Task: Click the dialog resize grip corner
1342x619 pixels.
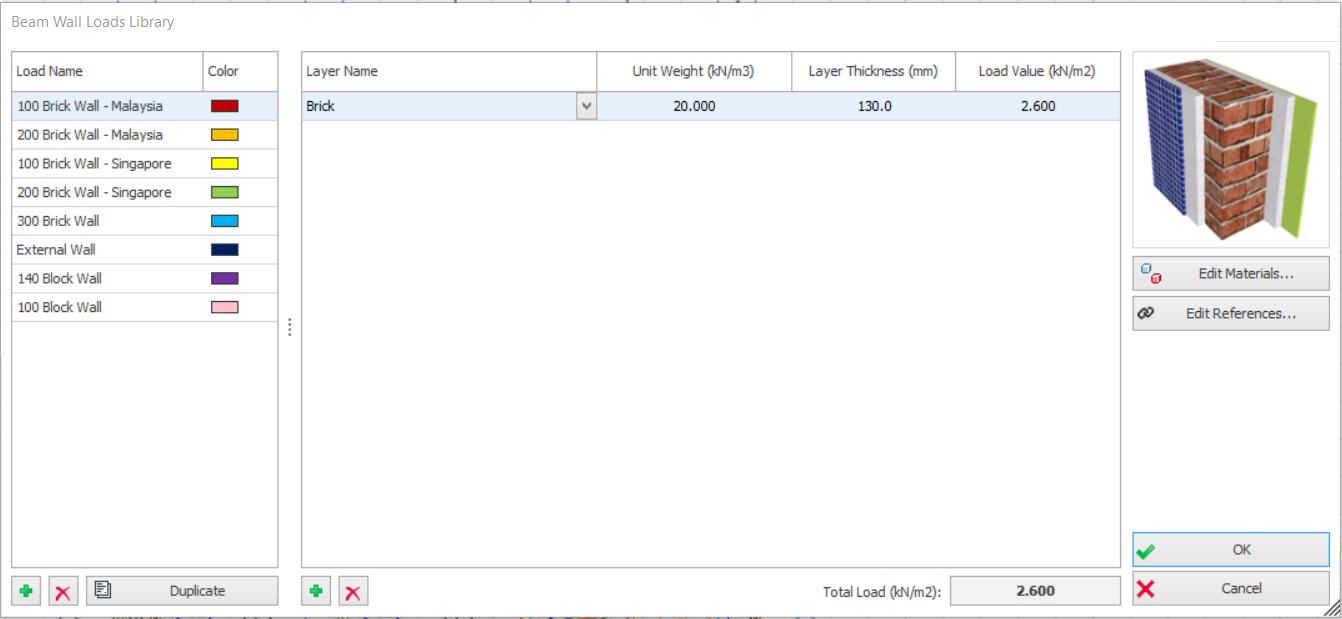Action: [1331, 608]
